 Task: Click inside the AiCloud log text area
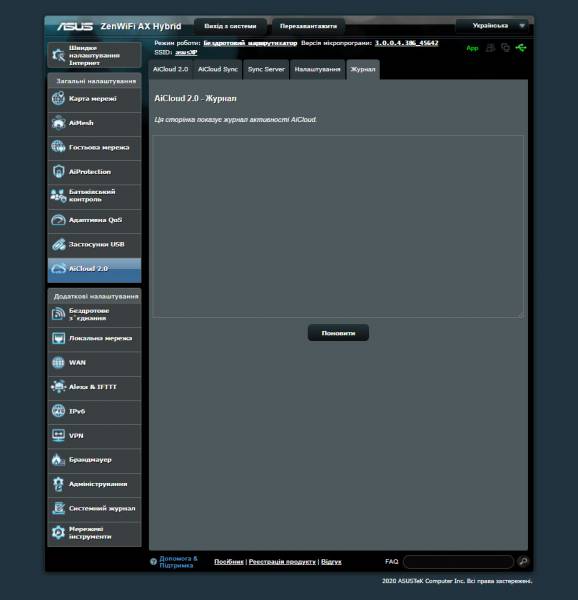(x=338, y=226)
